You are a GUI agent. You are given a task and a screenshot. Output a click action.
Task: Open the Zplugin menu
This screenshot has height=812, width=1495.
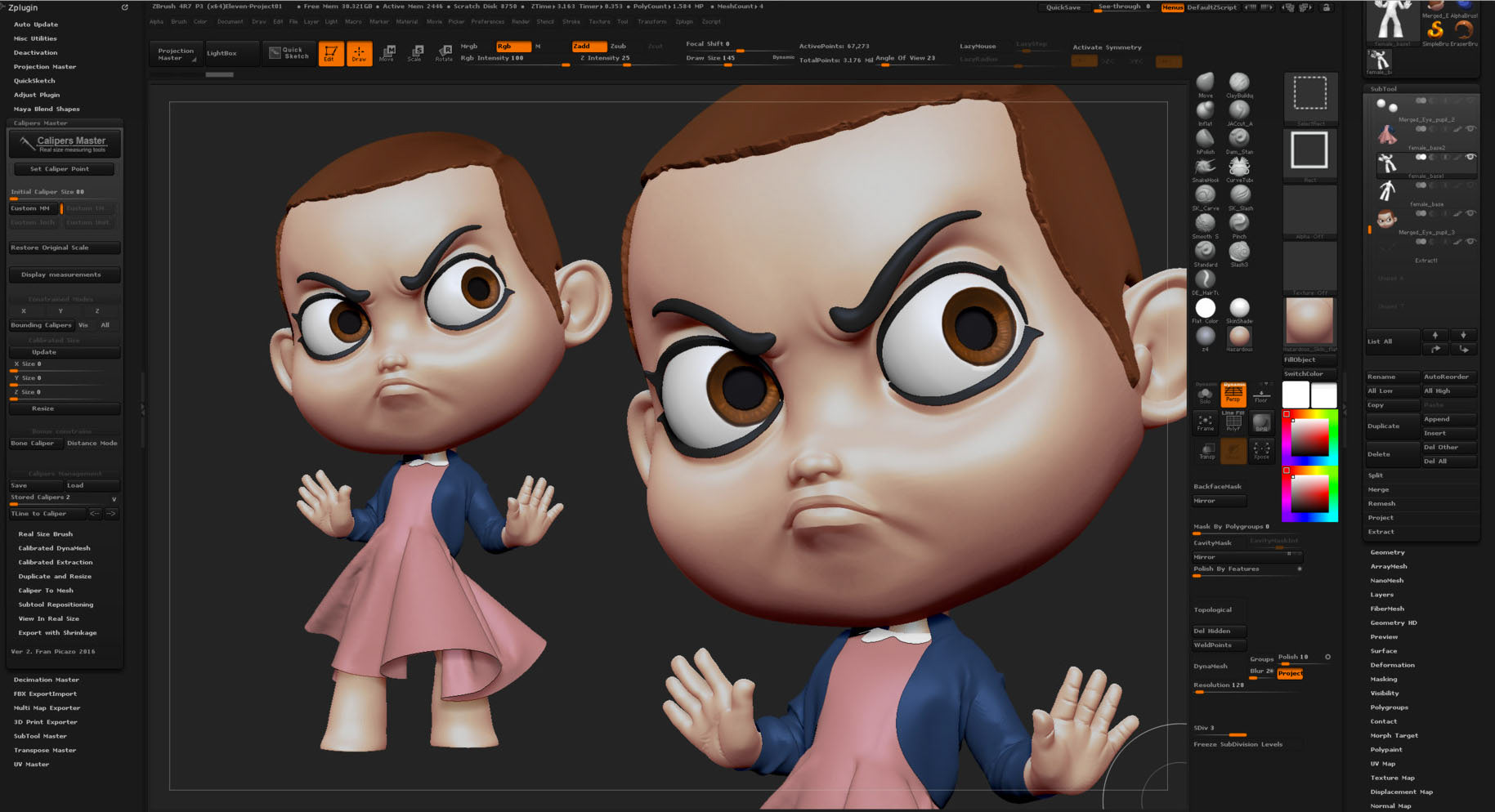[684, 22]
